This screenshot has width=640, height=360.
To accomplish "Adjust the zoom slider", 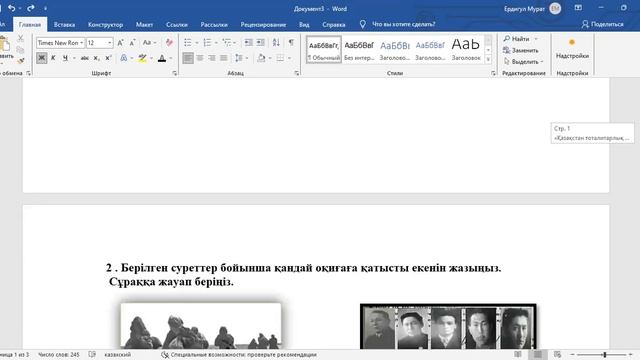I will pos(604,355).
